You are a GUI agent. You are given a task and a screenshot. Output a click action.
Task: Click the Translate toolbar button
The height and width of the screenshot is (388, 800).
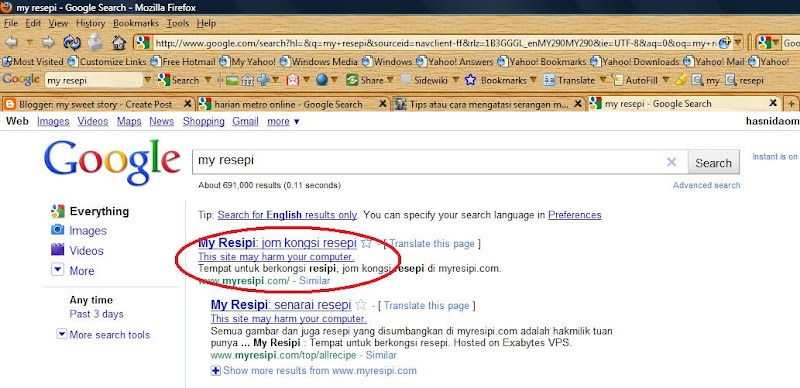(x=569, y=80)
